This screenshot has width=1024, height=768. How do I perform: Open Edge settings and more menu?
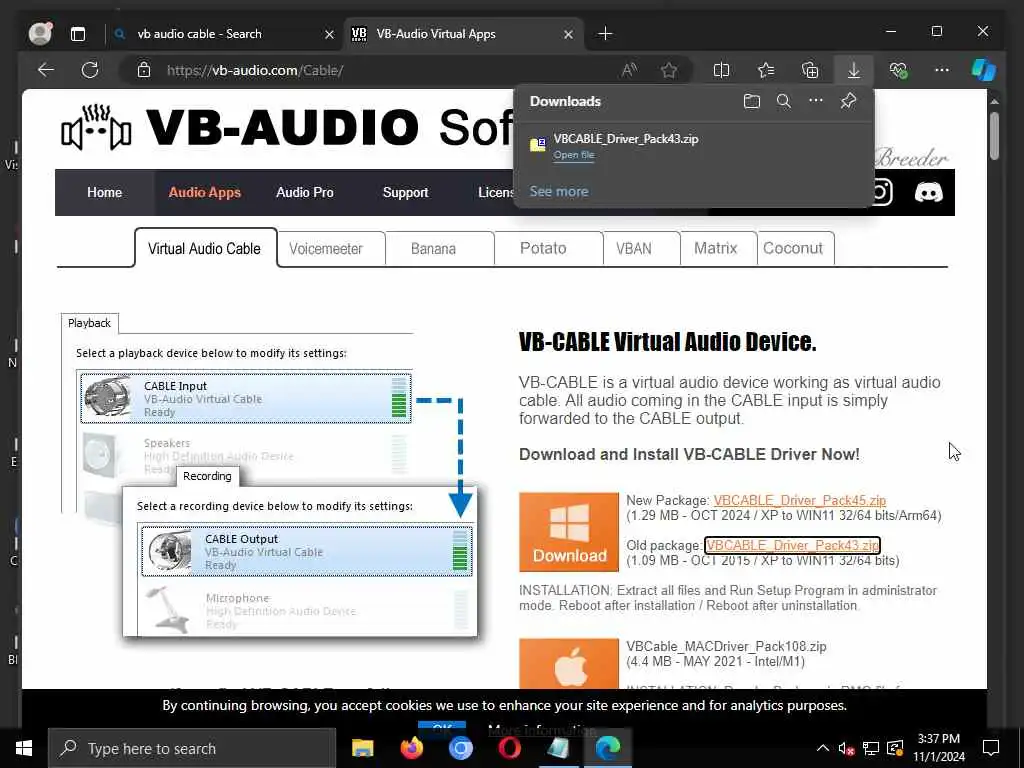coord(942,70)
